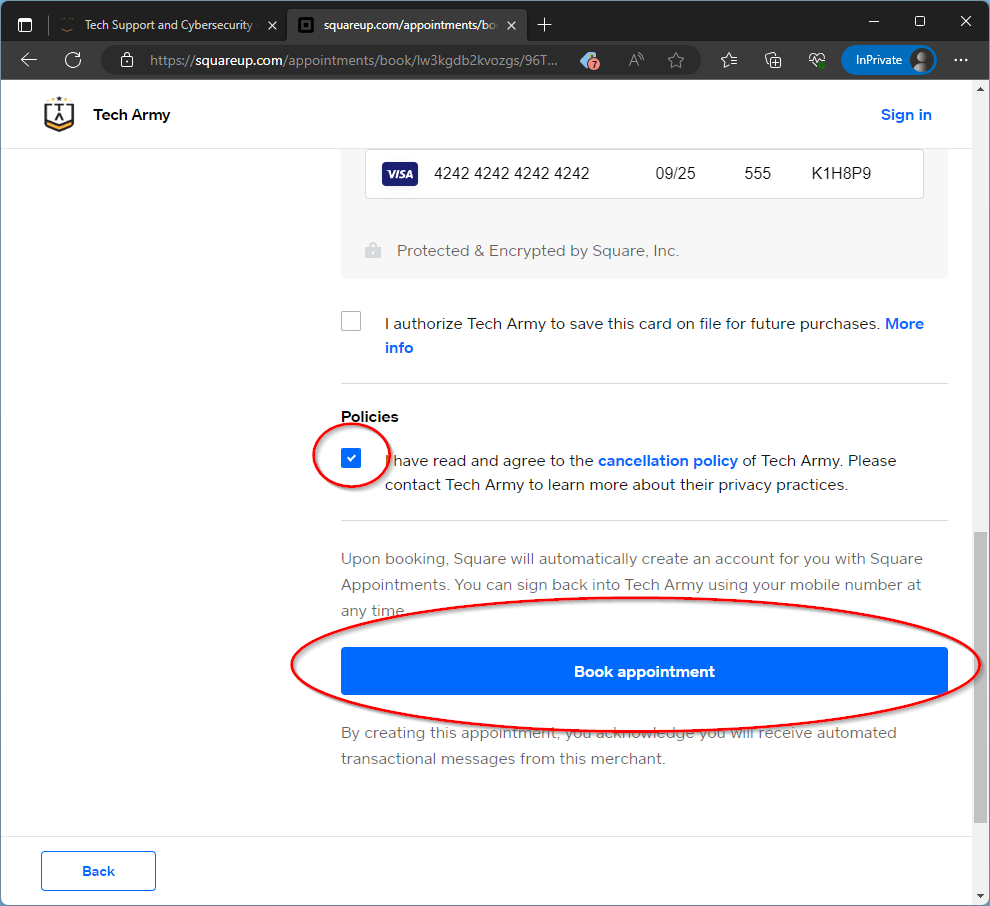Image resolution: width=990 pixels, height=906 pixels.
Task: Open the cancellation policy link
Action: [667, 461]
